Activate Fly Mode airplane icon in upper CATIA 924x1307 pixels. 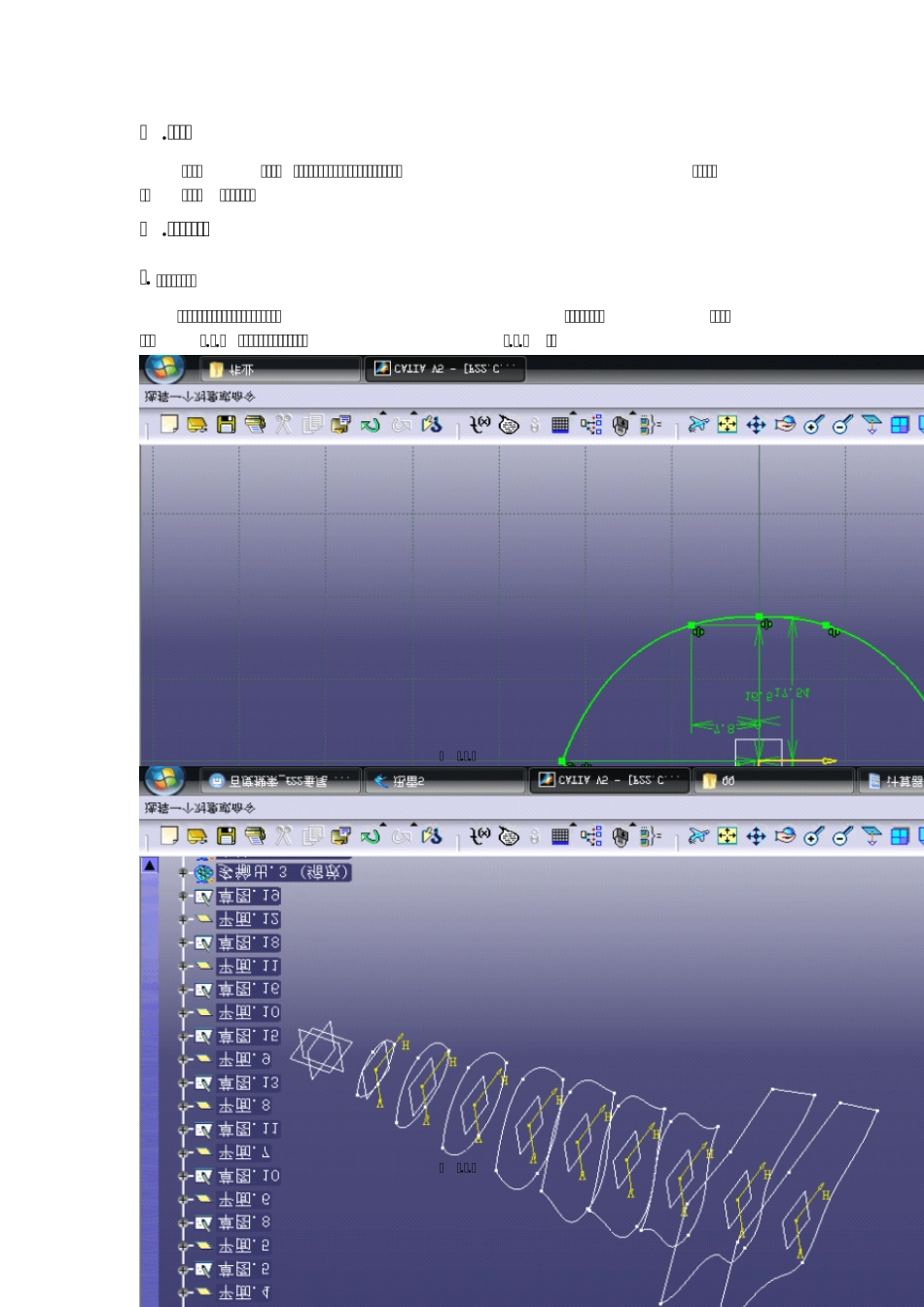point(698,424)
